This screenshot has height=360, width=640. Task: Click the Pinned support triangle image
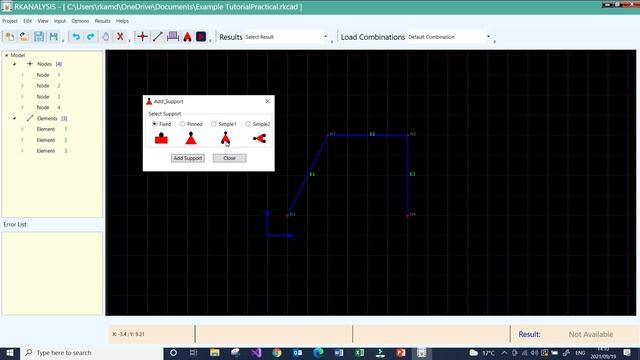[x=191, y=138]
